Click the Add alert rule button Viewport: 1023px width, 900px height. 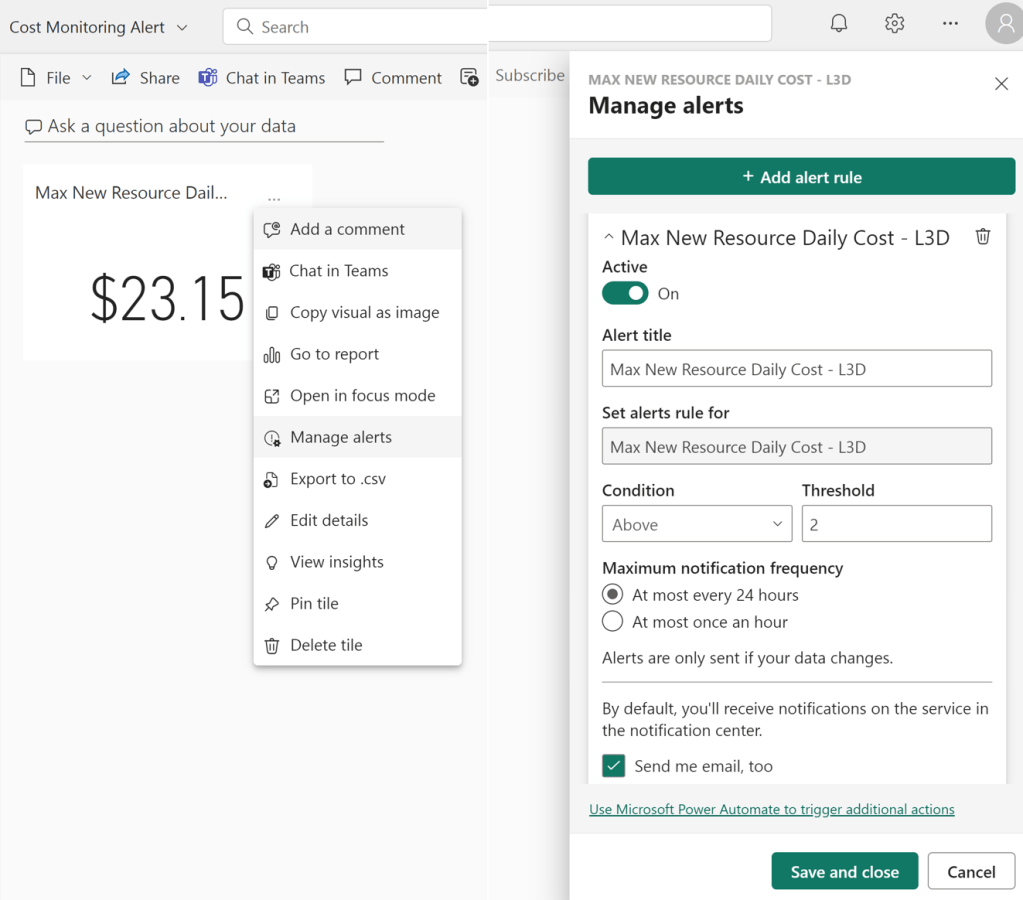pyautogui.click(x=801, y=177)
